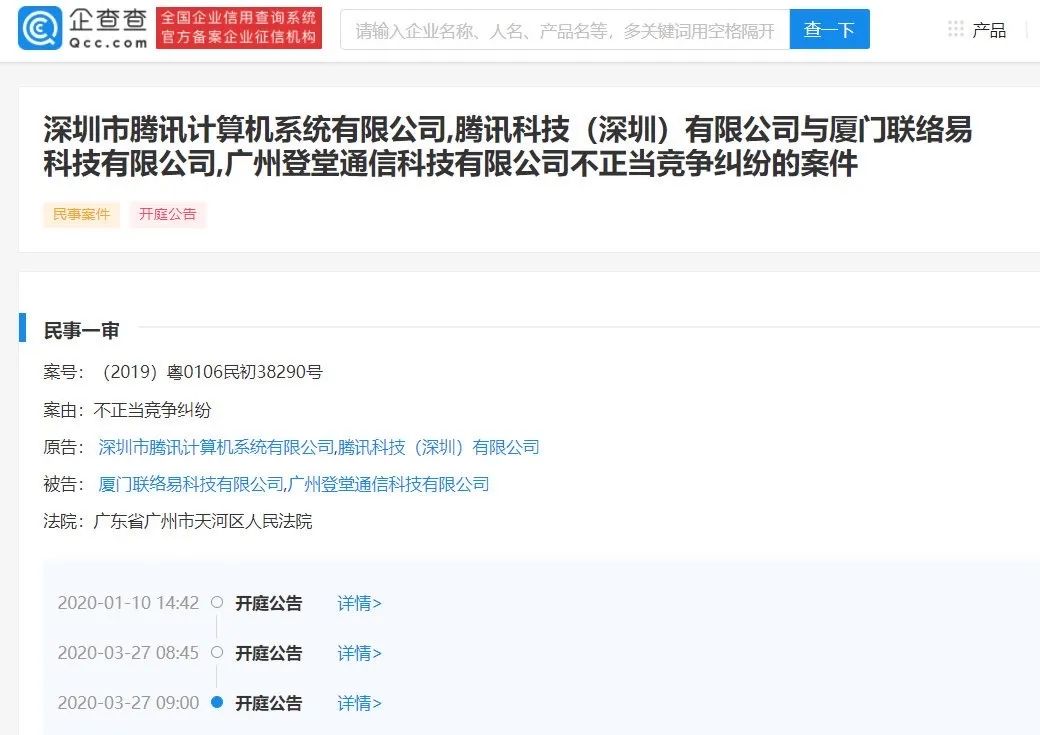1040x735 pixels.
Task: Click 详情 for the 2020-03-27 09:00 entry
Action: tap(358, 703)
